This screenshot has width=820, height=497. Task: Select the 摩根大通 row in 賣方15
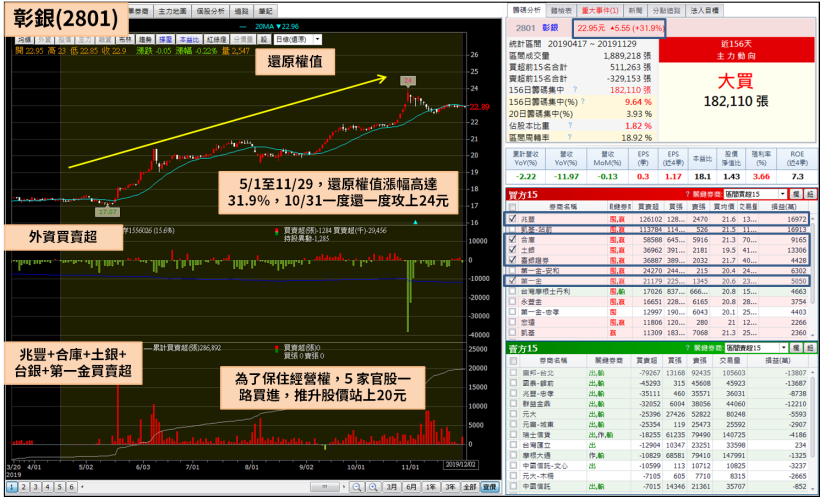point(660,455)
